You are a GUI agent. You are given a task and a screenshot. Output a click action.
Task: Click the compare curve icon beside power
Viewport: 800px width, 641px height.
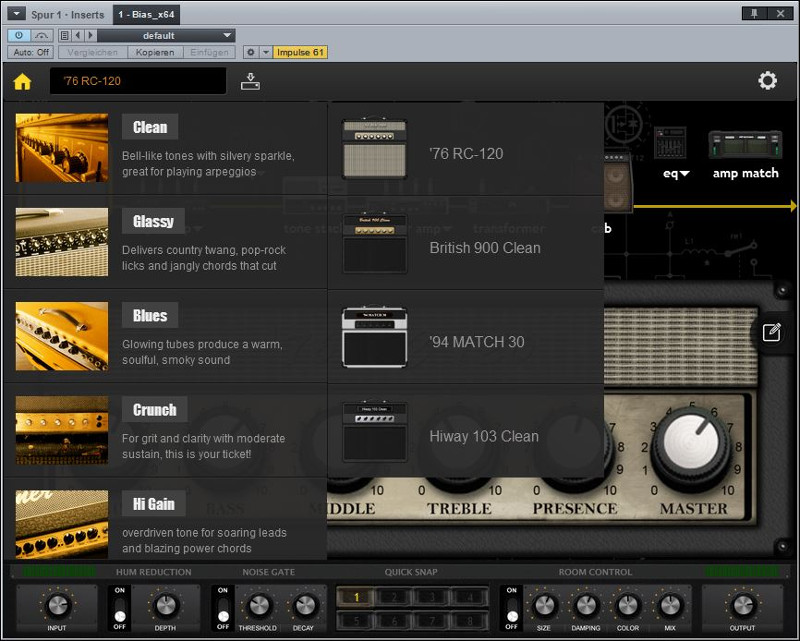pyautogui.click(x=41, y=35)
